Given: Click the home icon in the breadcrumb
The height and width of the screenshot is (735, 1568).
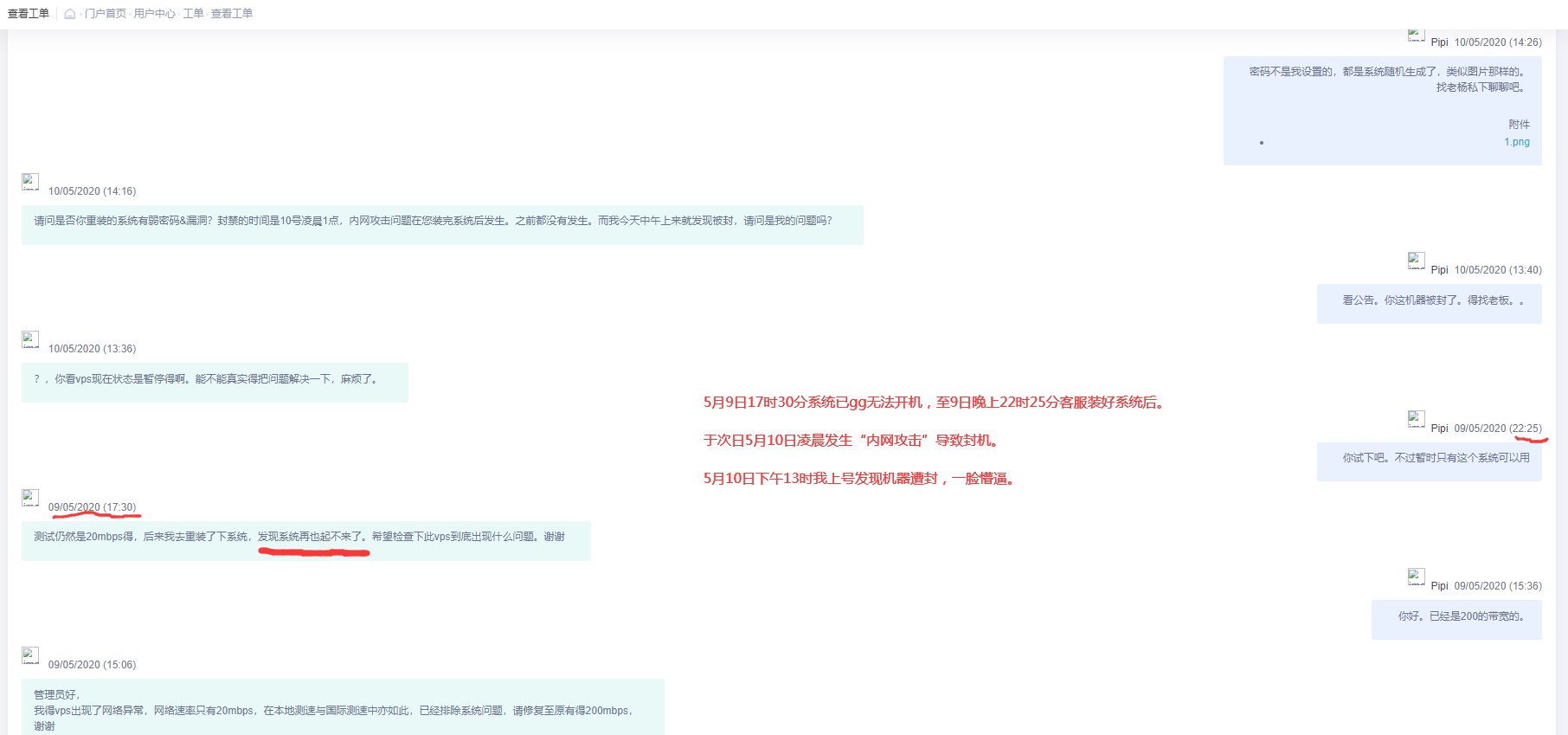Looking at the screenshot, I should point(70,14).
